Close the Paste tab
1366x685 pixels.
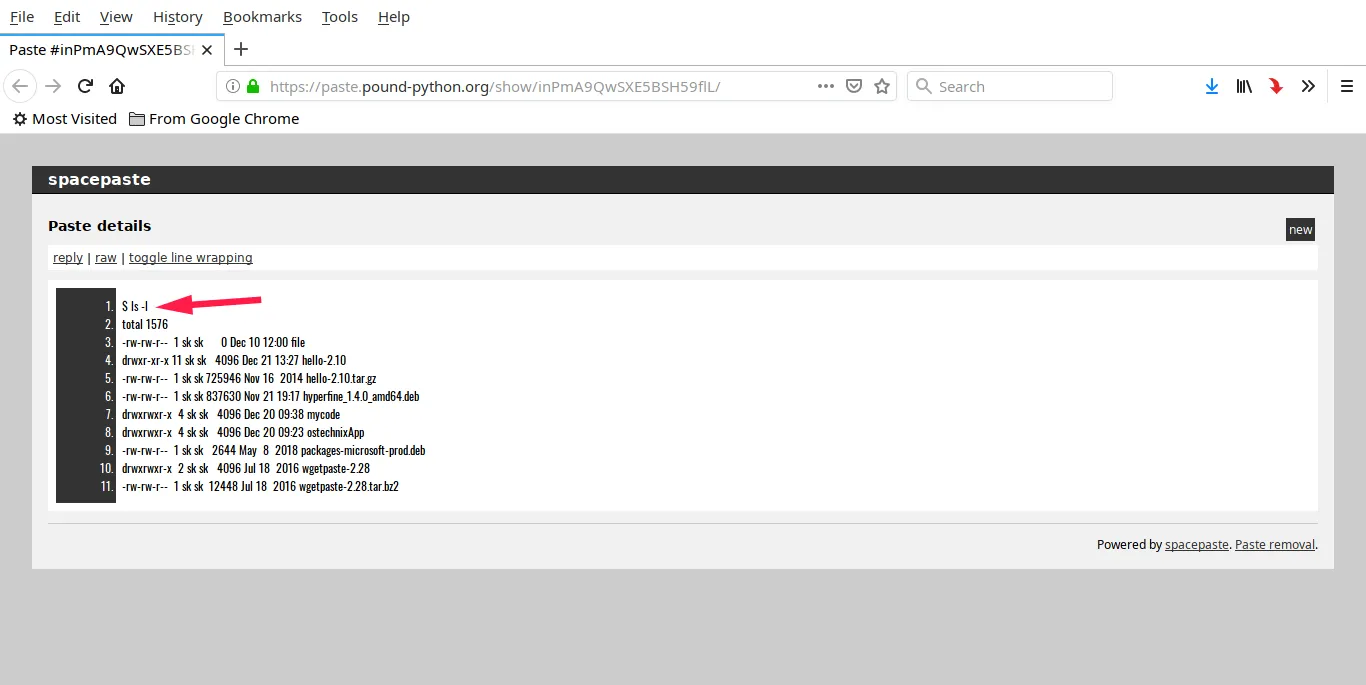click(207, 49)
